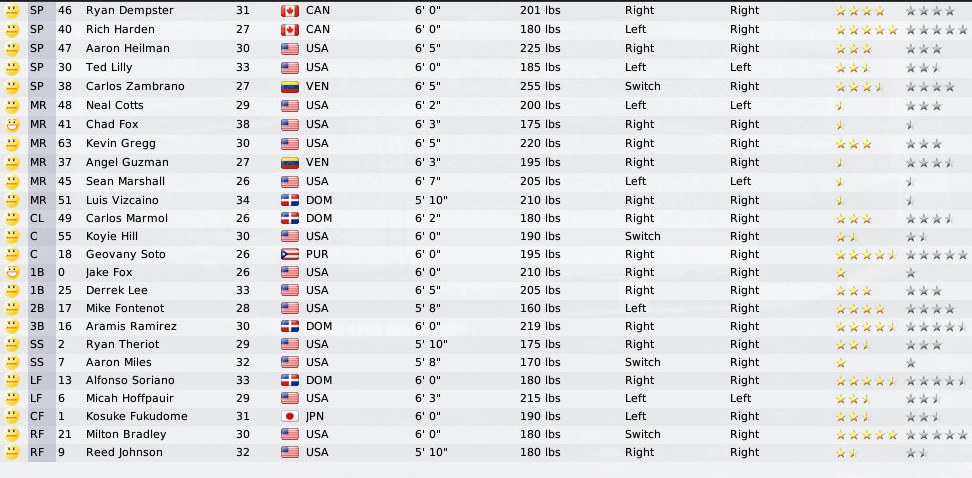Click the grinning morale face for Chad Fox
This screenshot has width=972, height=478.
pyautogui.click(x=12, y=125)
